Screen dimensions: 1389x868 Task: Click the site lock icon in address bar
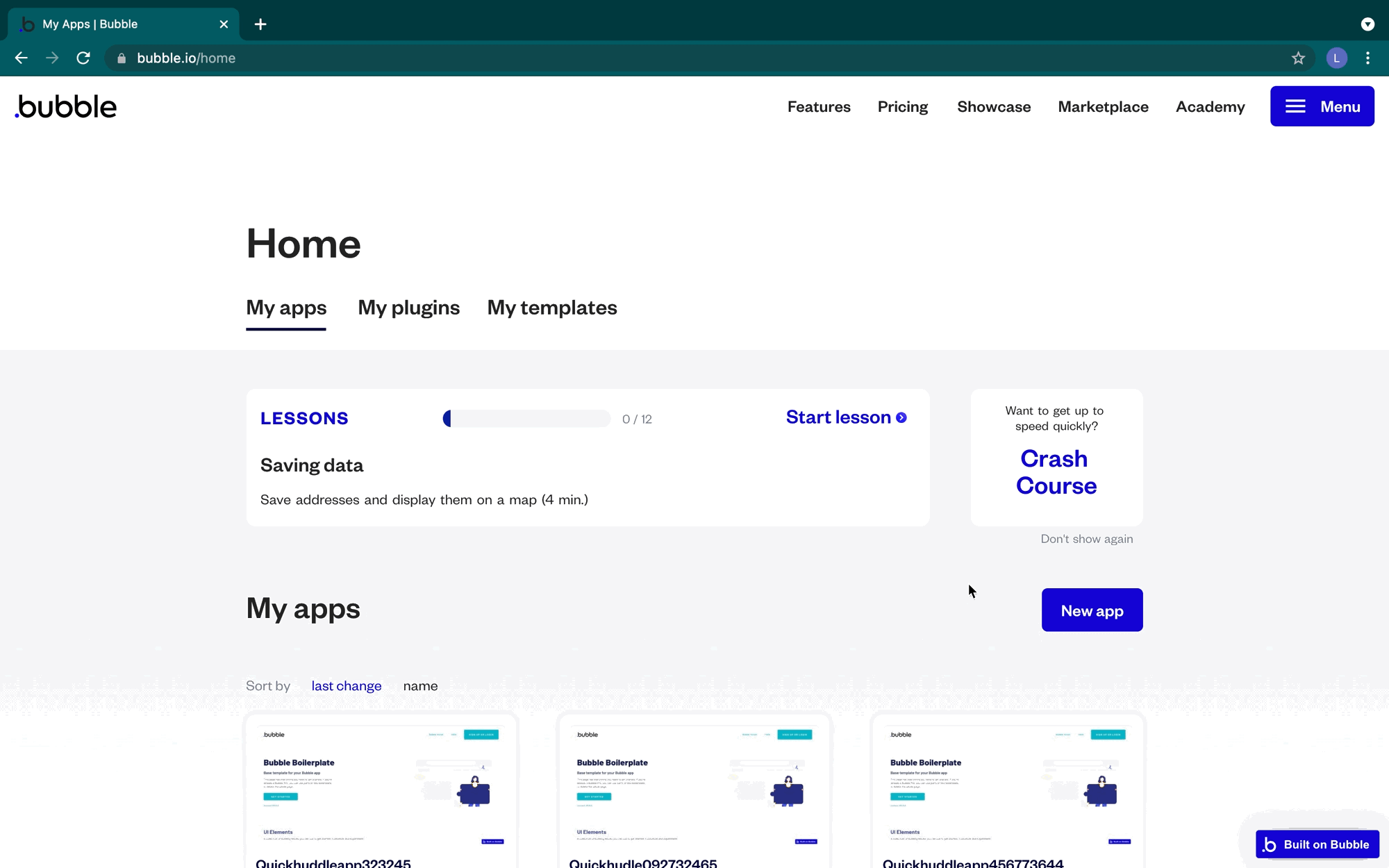pyautogui.click(x=122, y=58)
